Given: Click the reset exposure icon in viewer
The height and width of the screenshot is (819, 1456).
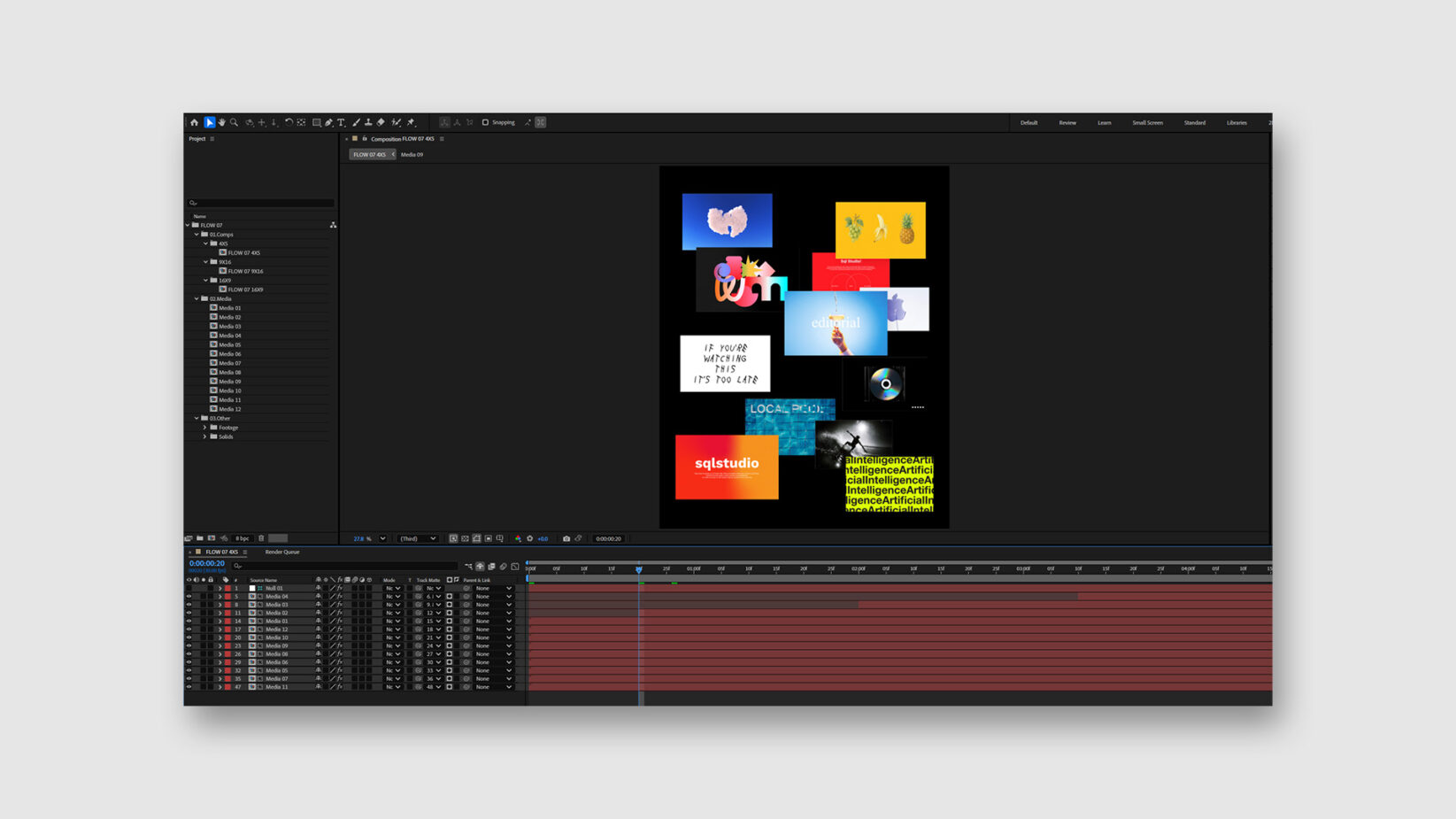Looking at the screenshot, I should point(530,538).
